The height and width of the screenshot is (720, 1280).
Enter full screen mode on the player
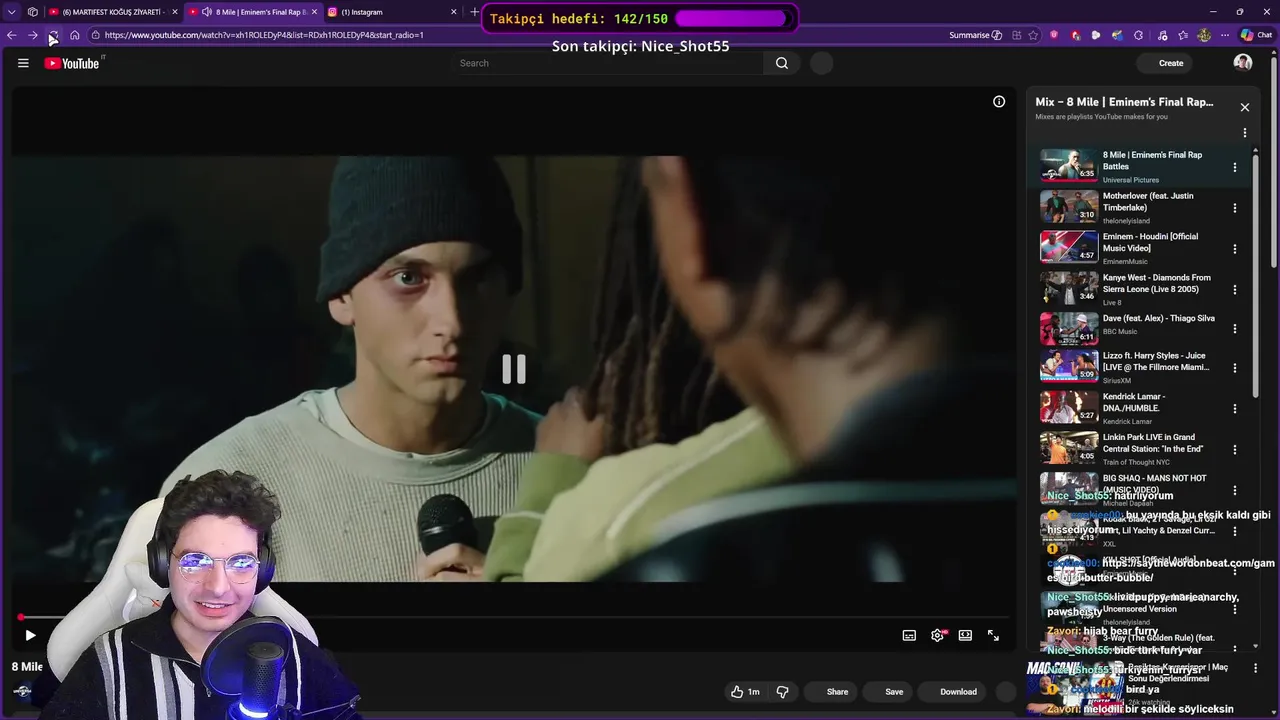(993, 635)
